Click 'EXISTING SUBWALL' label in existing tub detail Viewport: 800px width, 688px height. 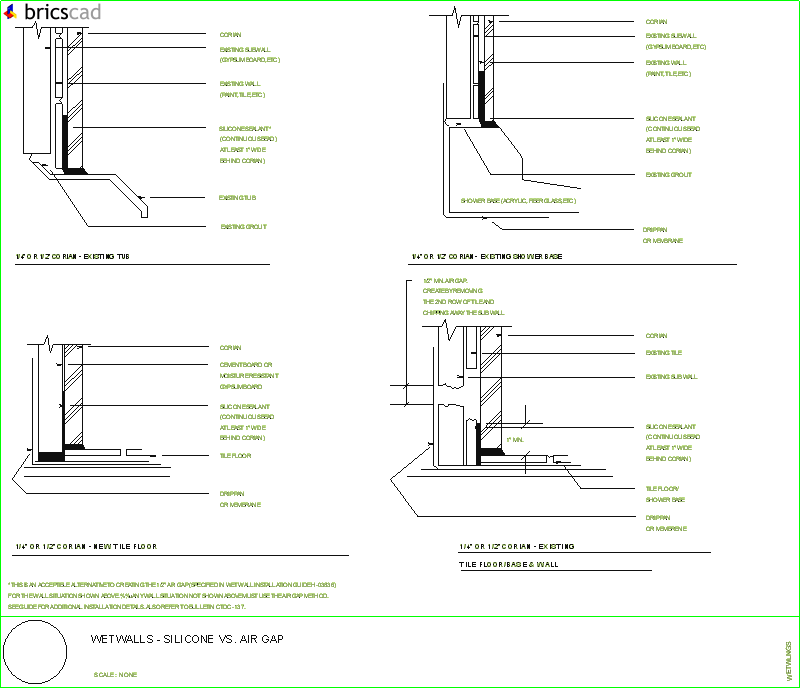pyautogui.click(x=245, y=50)
